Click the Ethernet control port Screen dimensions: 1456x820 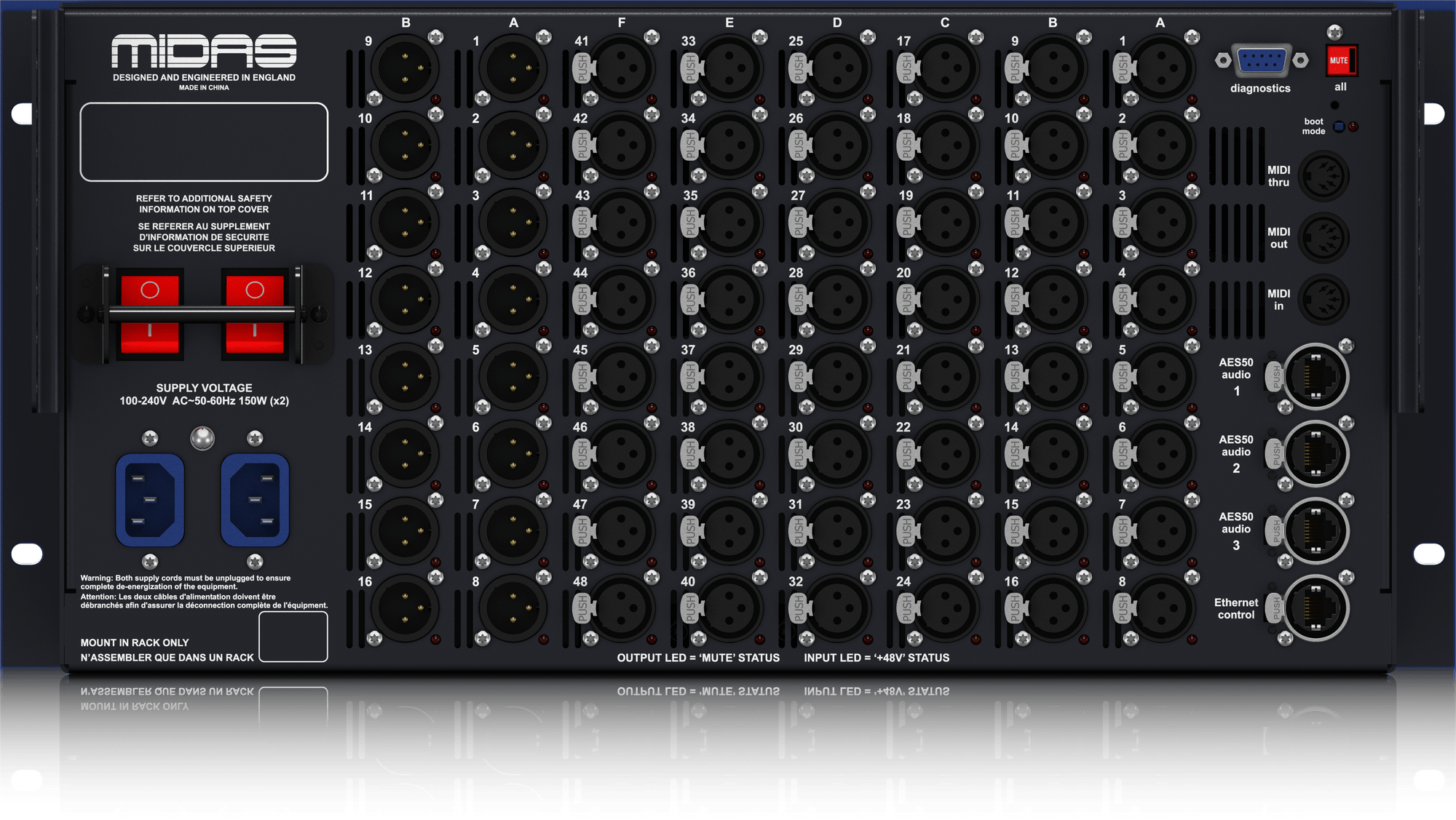(1315, 608)
